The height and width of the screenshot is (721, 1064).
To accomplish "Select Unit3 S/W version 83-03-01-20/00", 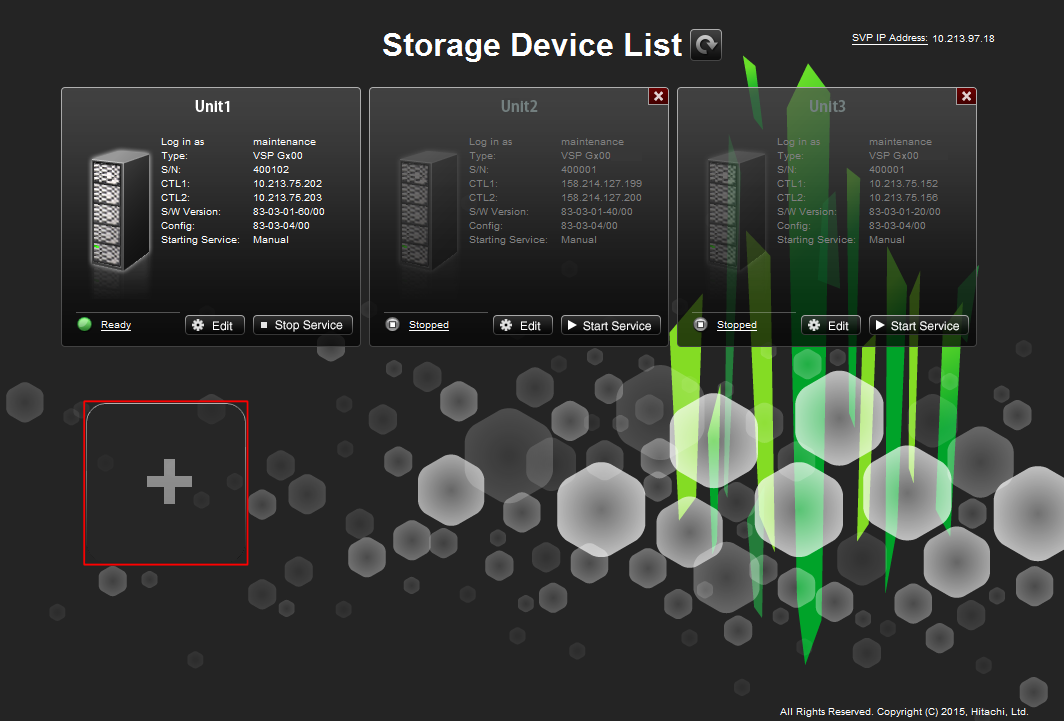I will [905, 212].
